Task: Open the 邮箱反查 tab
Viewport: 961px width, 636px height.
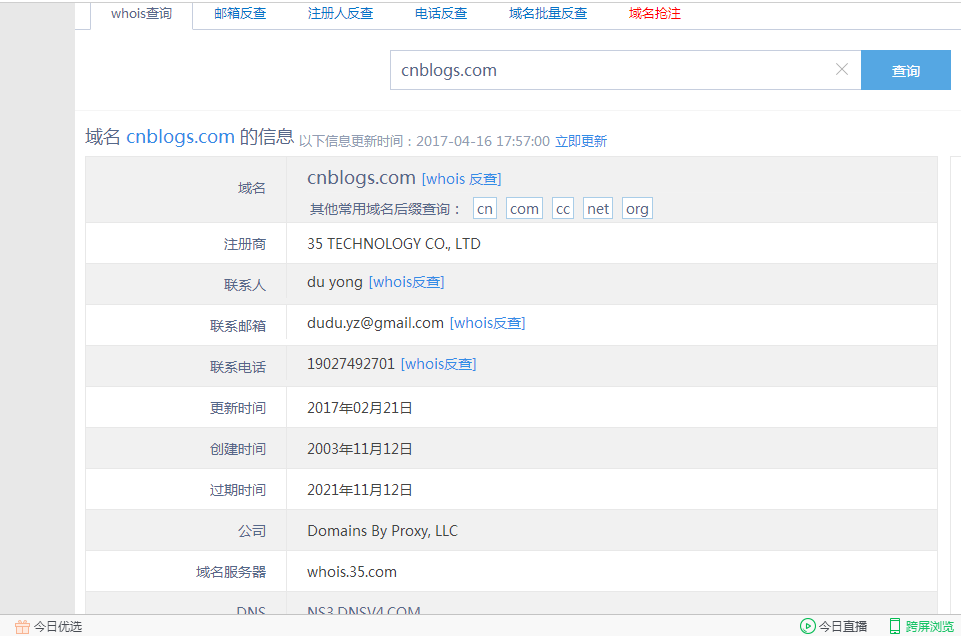Action: tap(240, 13)
